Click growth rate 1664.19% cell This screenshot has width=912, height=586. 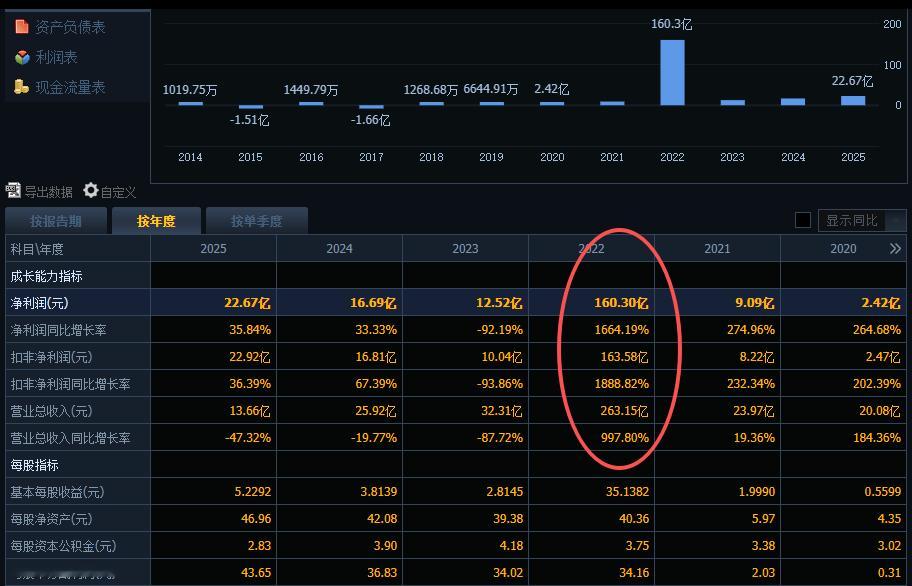coord(621,330)
